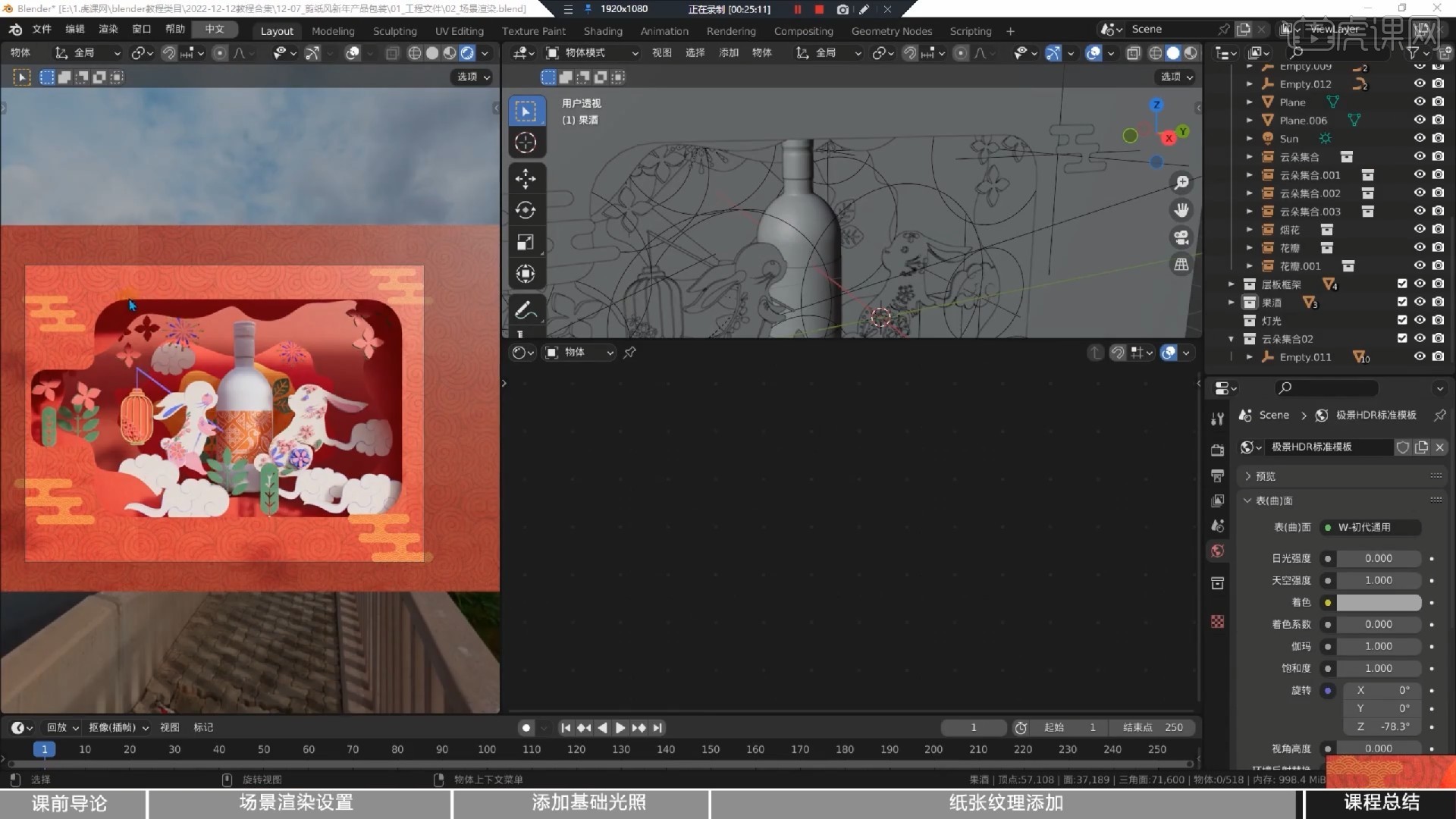
Task: Click W-初代通用 surface shader button
Action: click(x=1371, y=527)
